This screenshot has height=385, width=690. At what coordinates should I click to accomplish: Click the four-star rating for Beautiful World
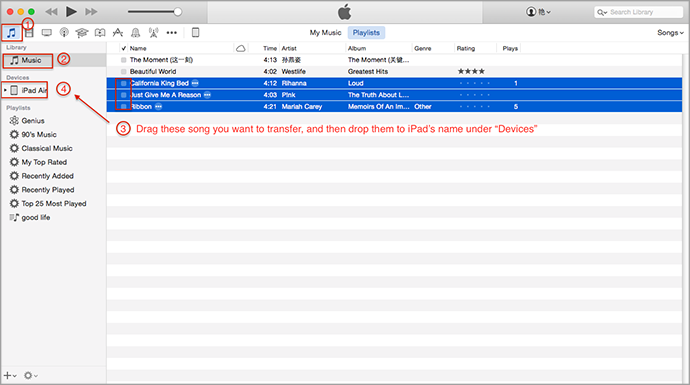click(471, 71)
